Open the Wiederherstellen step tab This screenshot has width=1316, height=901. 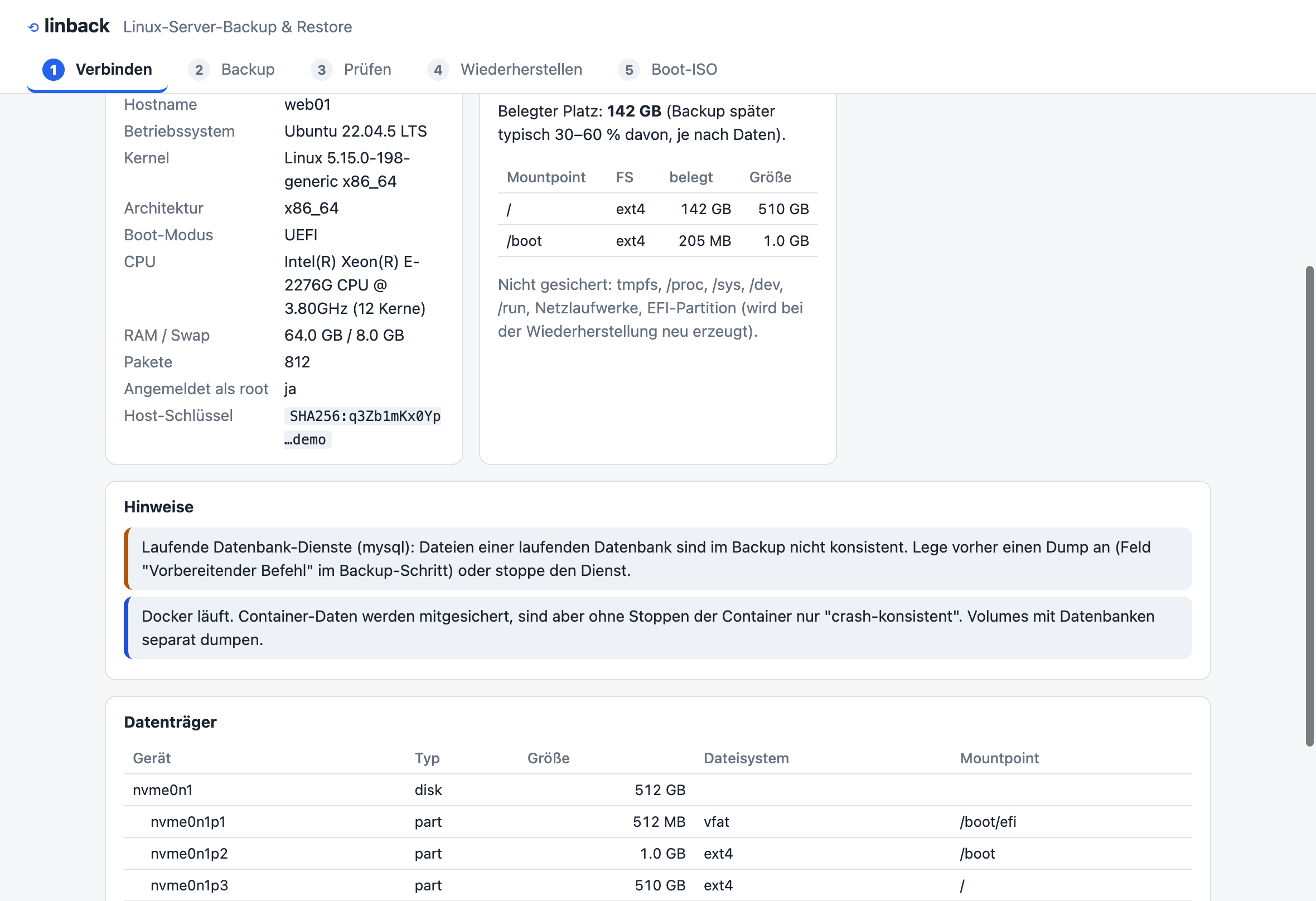tap(505, 70)
